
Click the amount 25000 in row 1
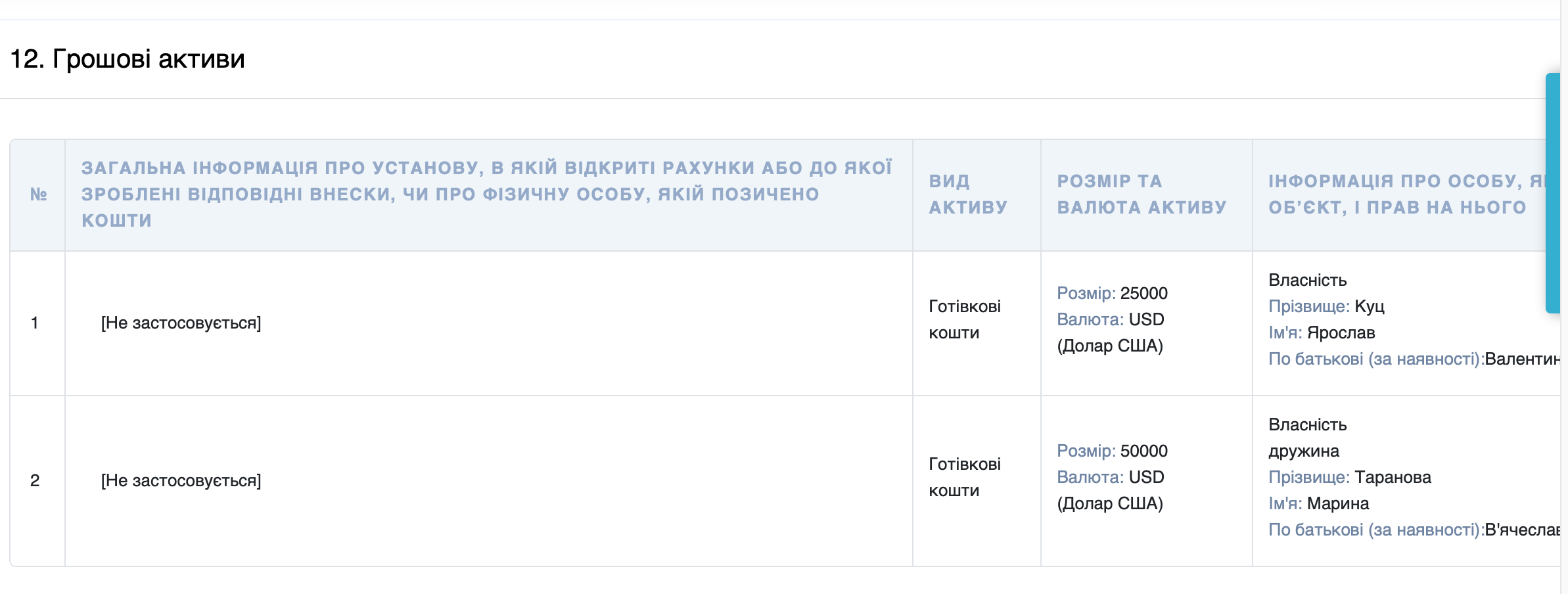(x=1143, y=293)
